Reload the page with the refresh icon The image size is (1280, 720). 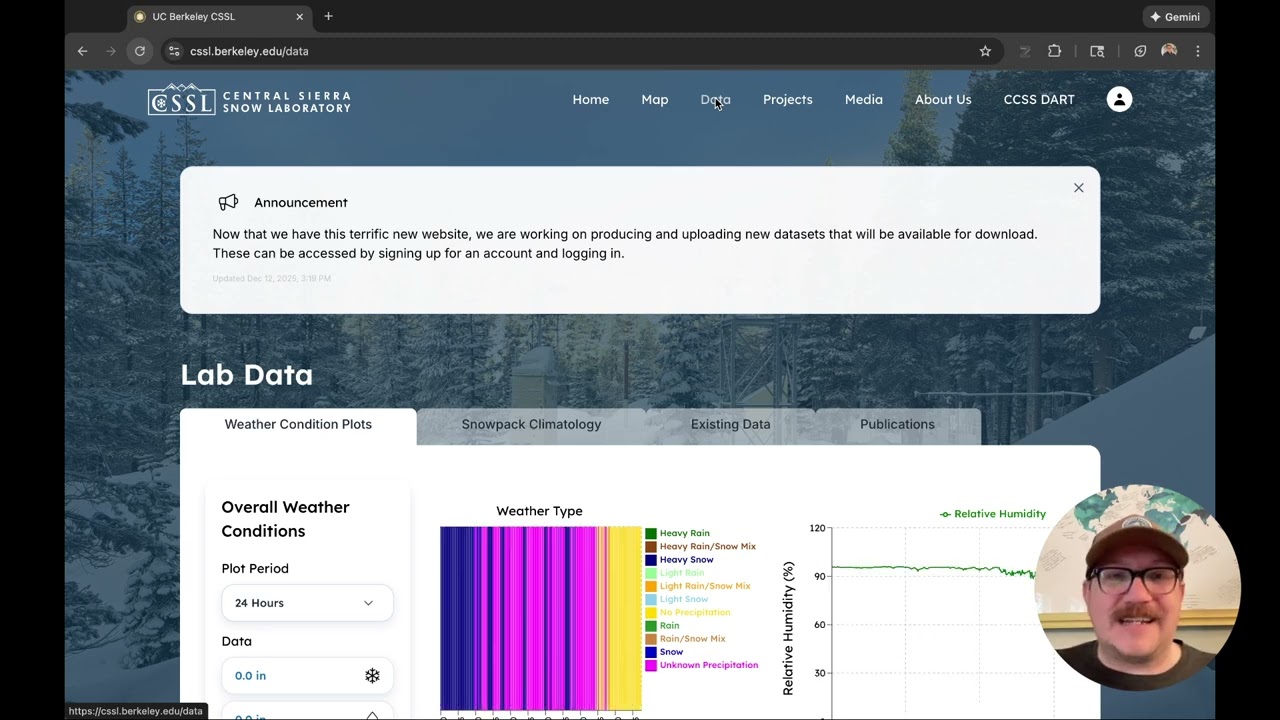tap(140, 51)
